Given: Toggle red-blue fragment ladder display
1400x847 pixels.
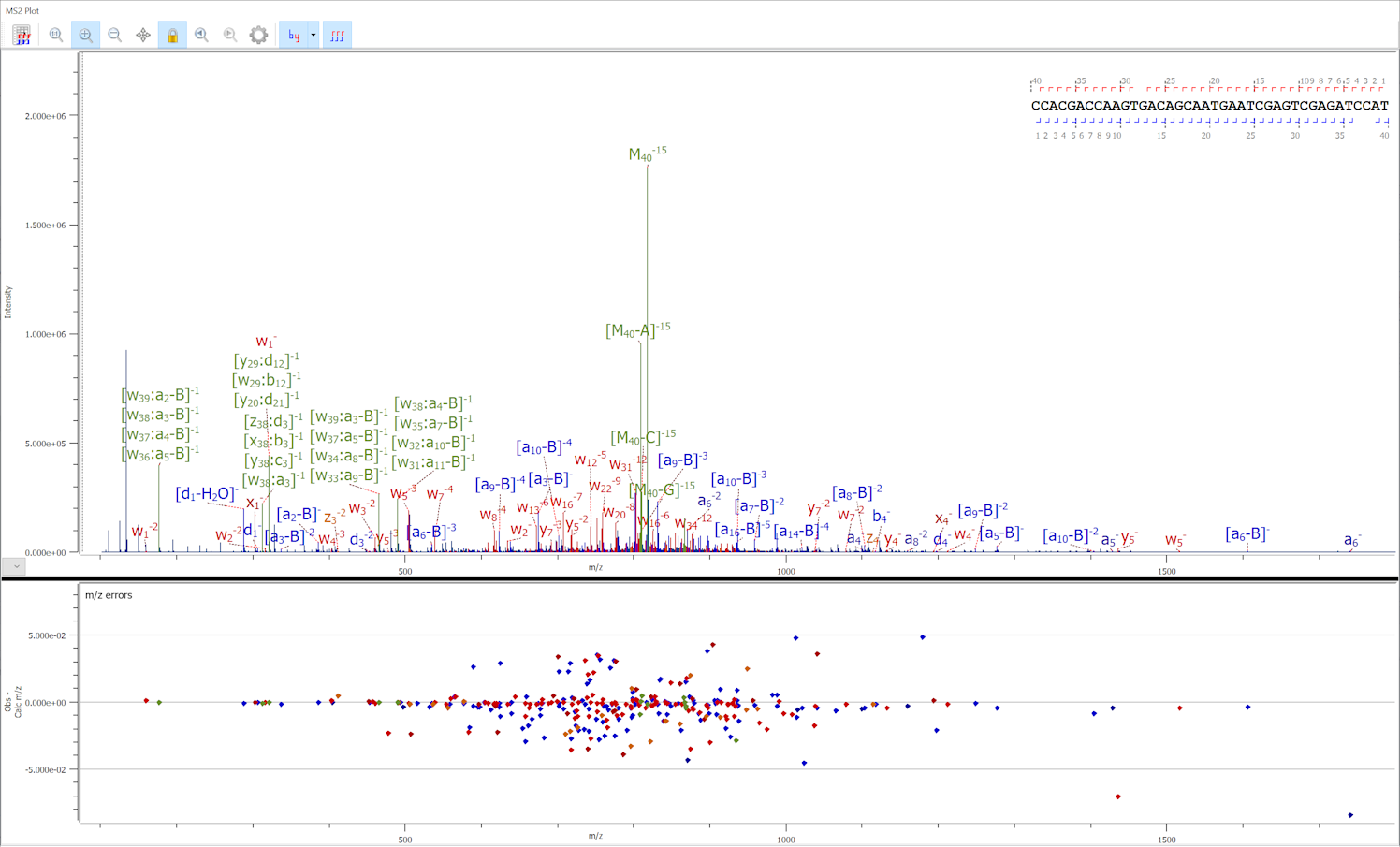Looking at the screenshot, I should click(x=337, y=36).
